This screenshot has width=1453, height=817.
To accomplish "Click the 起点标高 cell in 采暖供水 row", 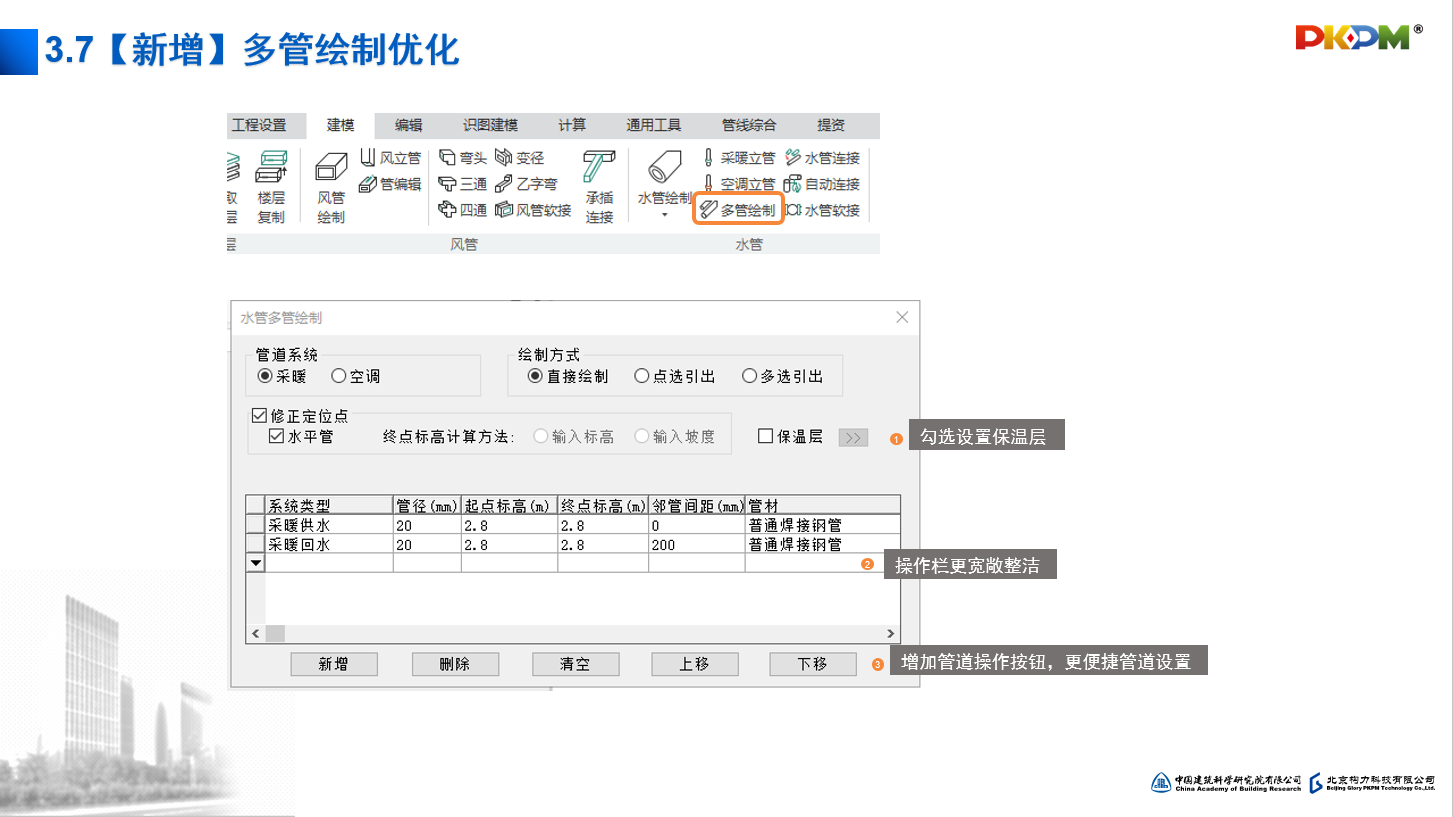I will [x=510, y=525].
